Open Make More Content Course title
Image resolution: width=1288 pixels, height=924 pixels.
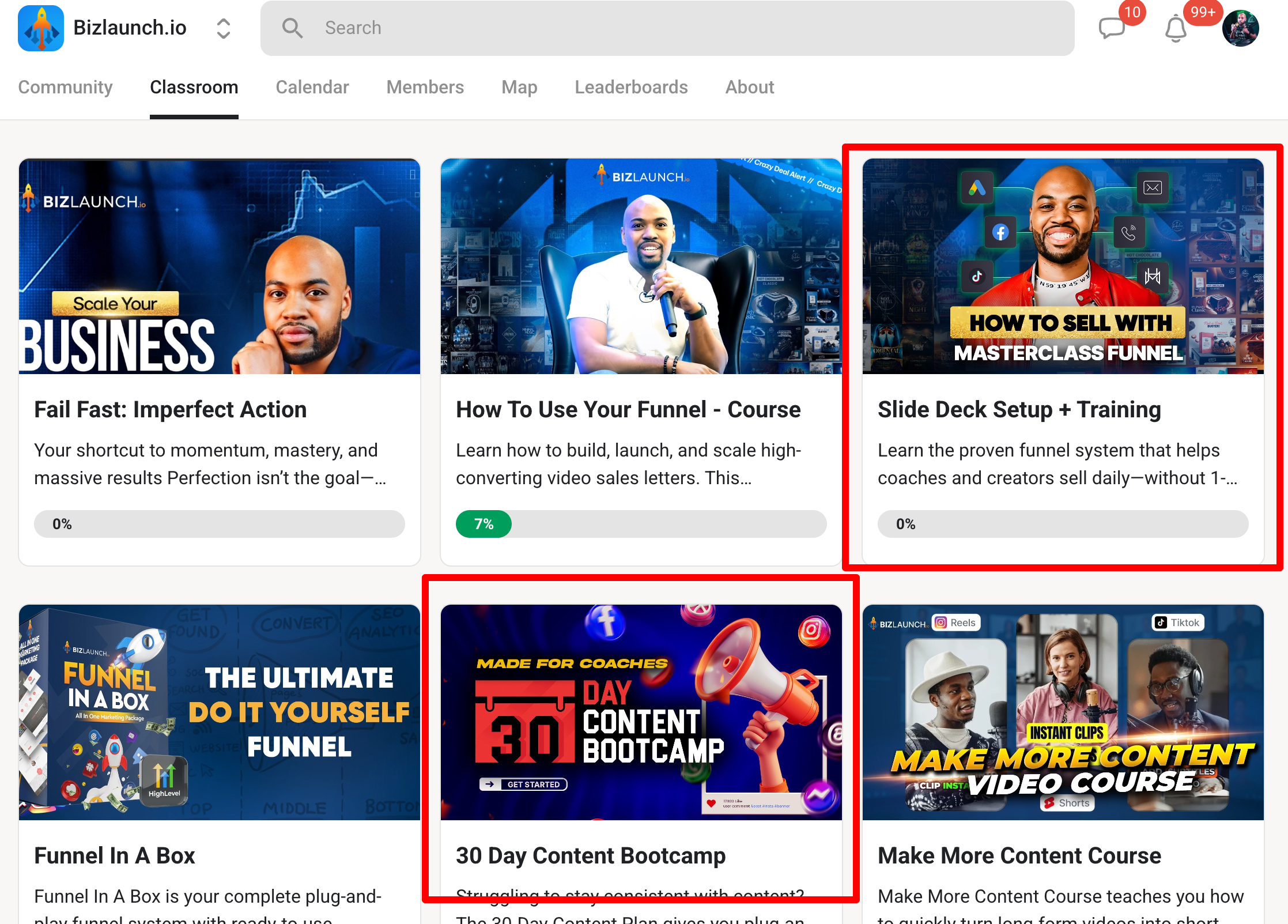click(x=1019, y=856)
